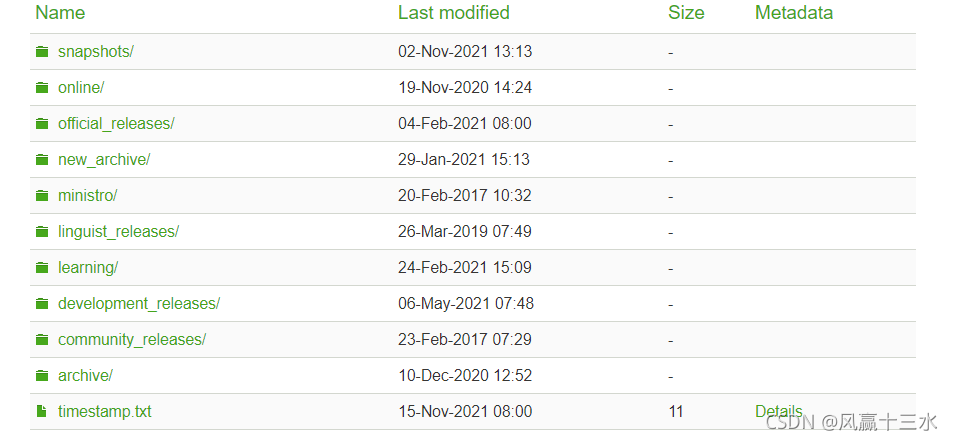This screenshot has height=441, width=953.
Task: Select the folder icon for official_releases/
Action: coord(42,123)
